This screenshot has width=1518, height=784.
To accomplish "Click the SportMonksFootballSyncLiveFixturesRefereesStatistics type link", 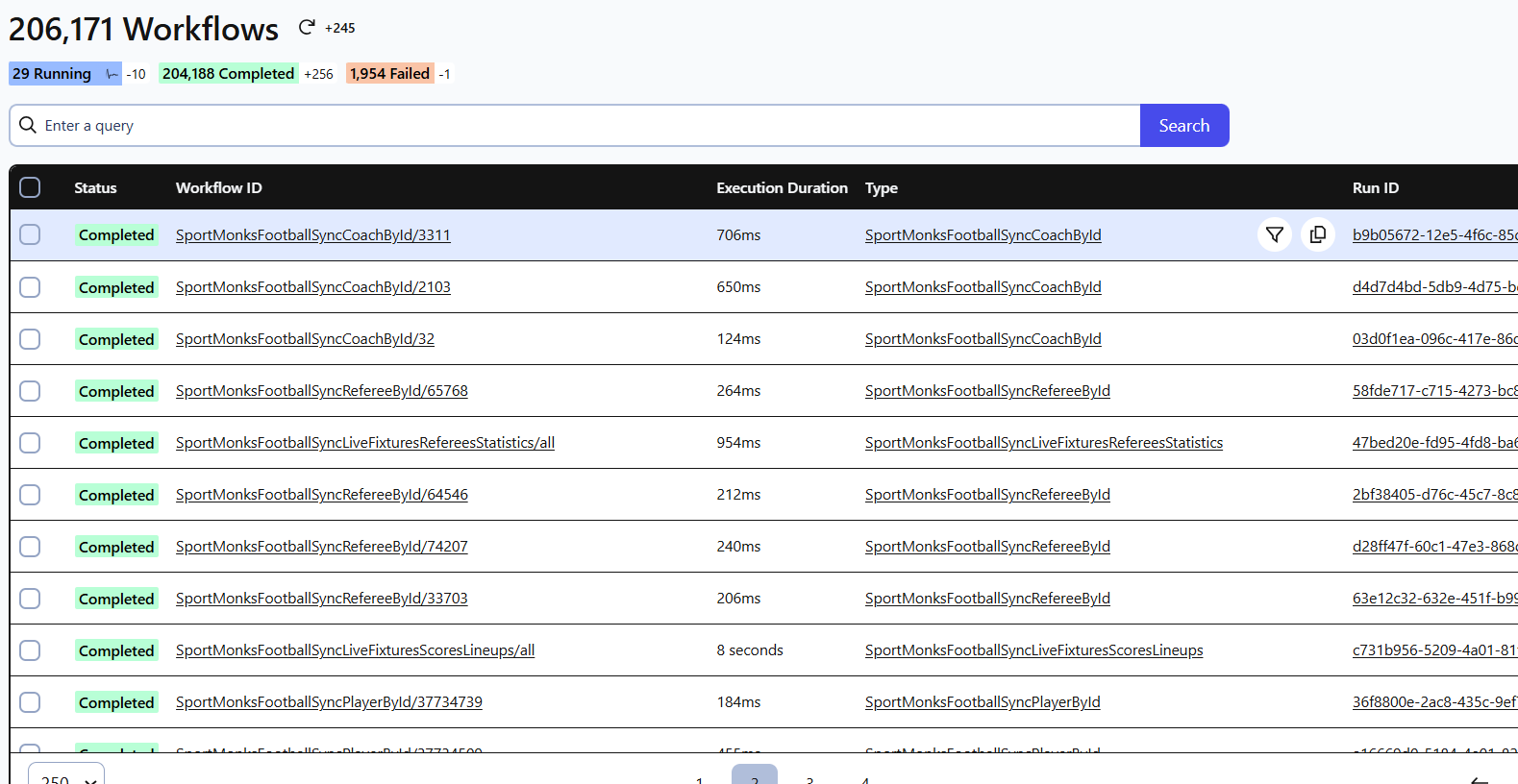I will point(1043,443).
